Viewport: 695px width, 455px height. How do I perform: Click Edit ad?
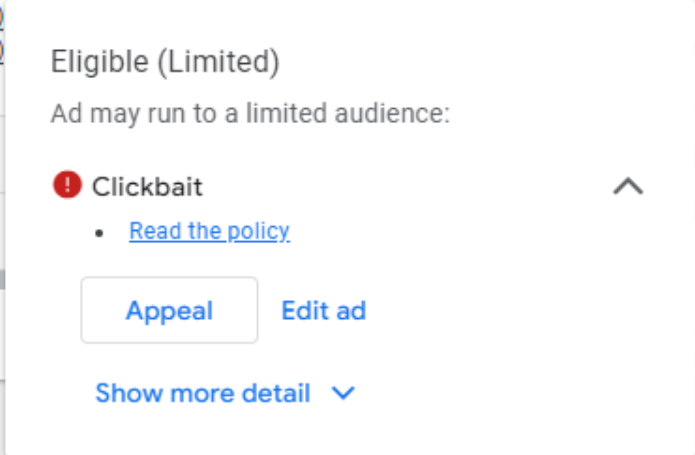tap(323, 311)
